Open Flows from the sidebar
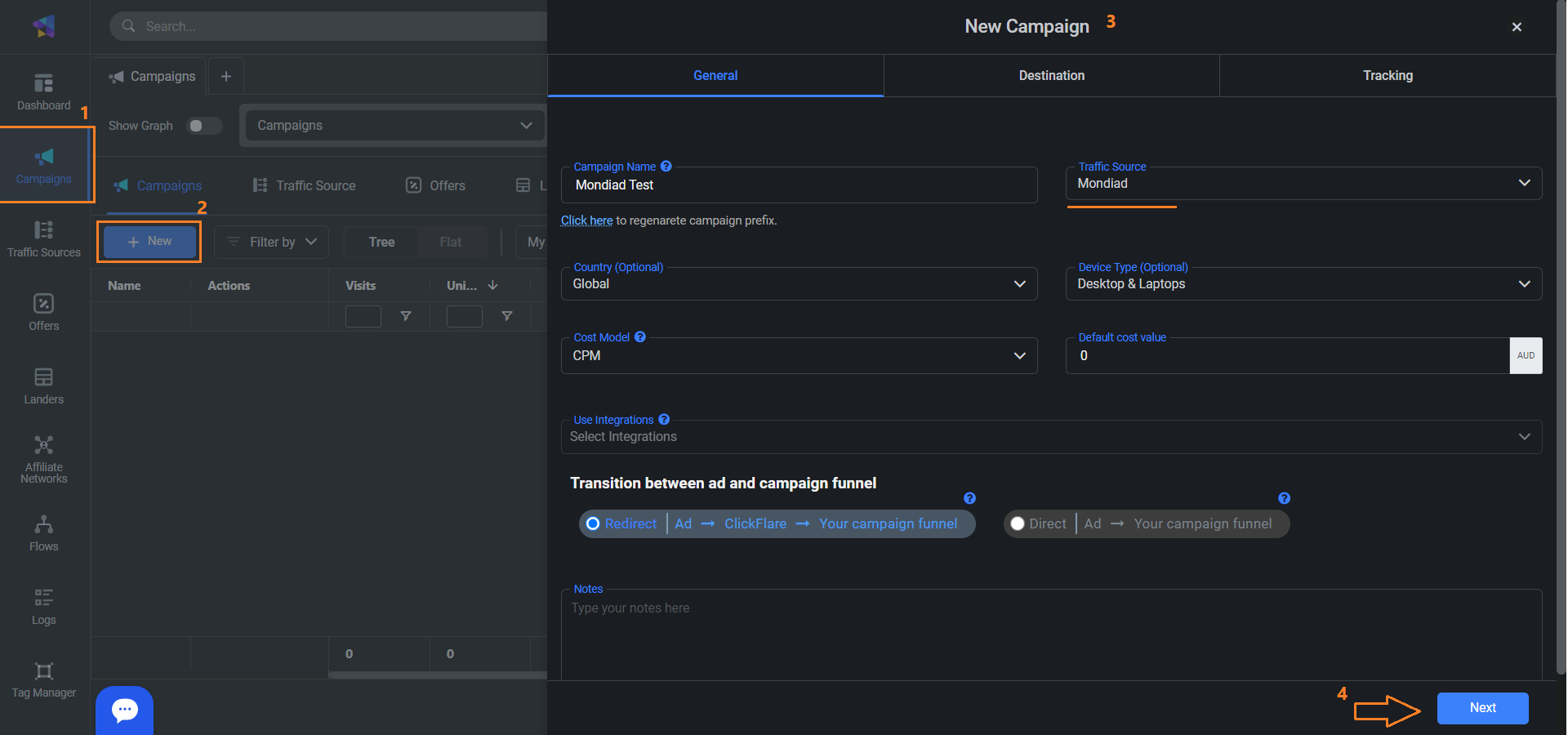 tap(44, 532)
